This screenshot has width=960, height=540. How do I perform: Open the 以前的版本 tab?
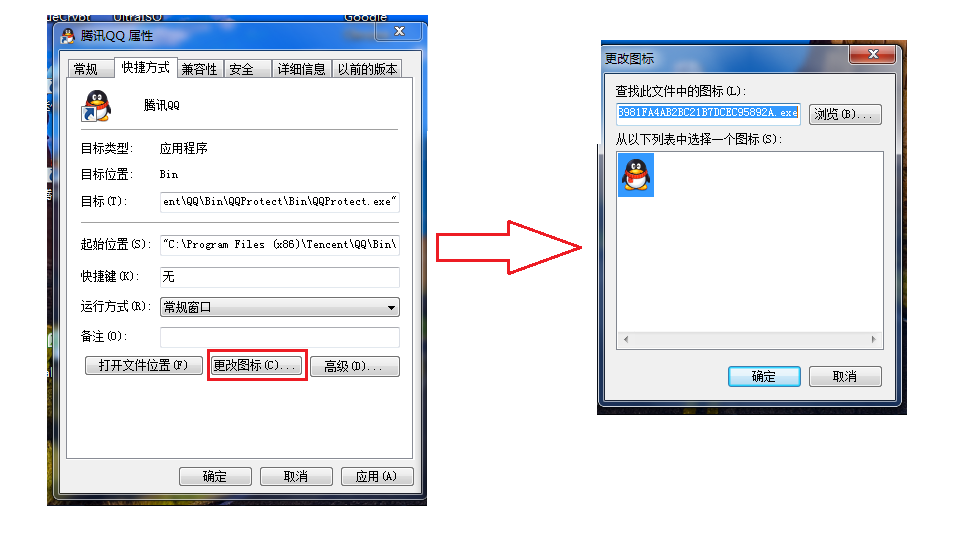pos(367,69)
